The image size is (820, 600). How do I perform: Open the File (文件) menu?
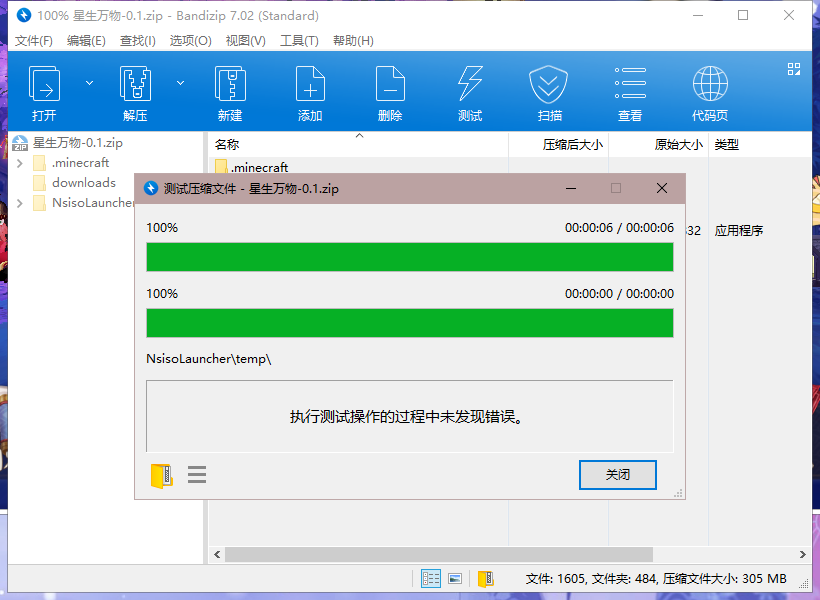pos(33,41)
